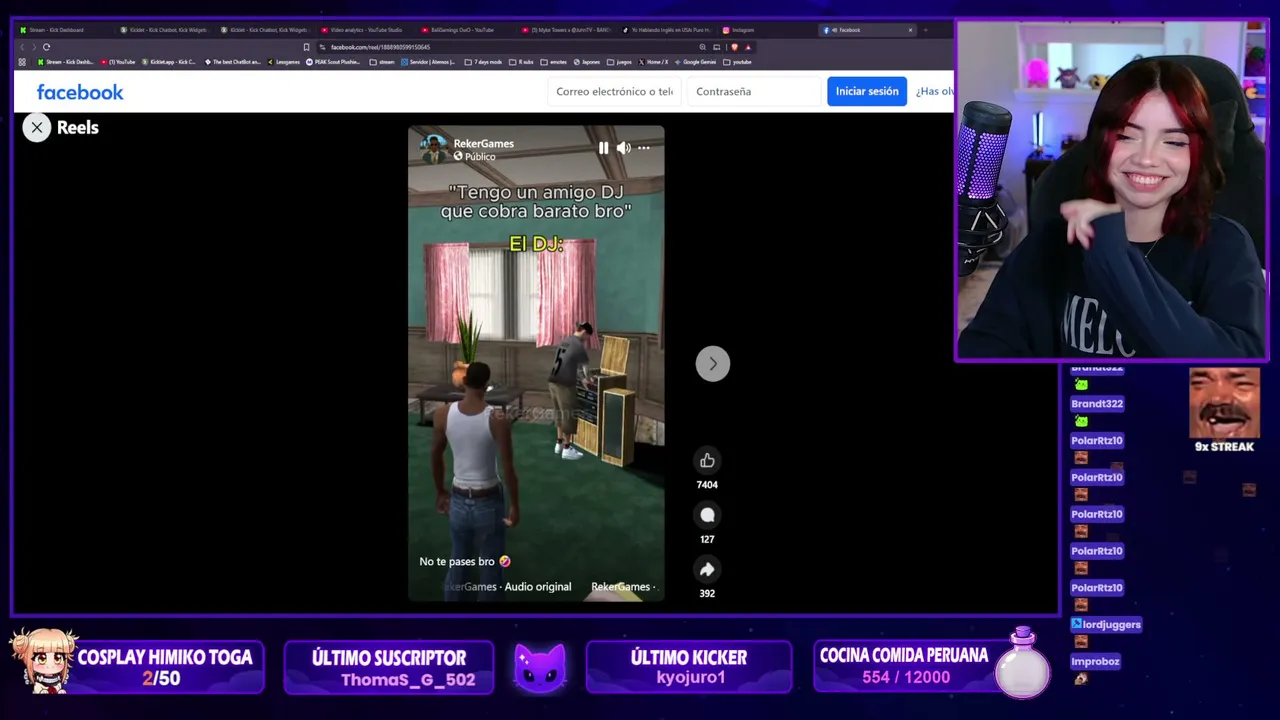Screen dimensions: 1280x720
Task: Reload the page in the browser
Action: (46, 47)
